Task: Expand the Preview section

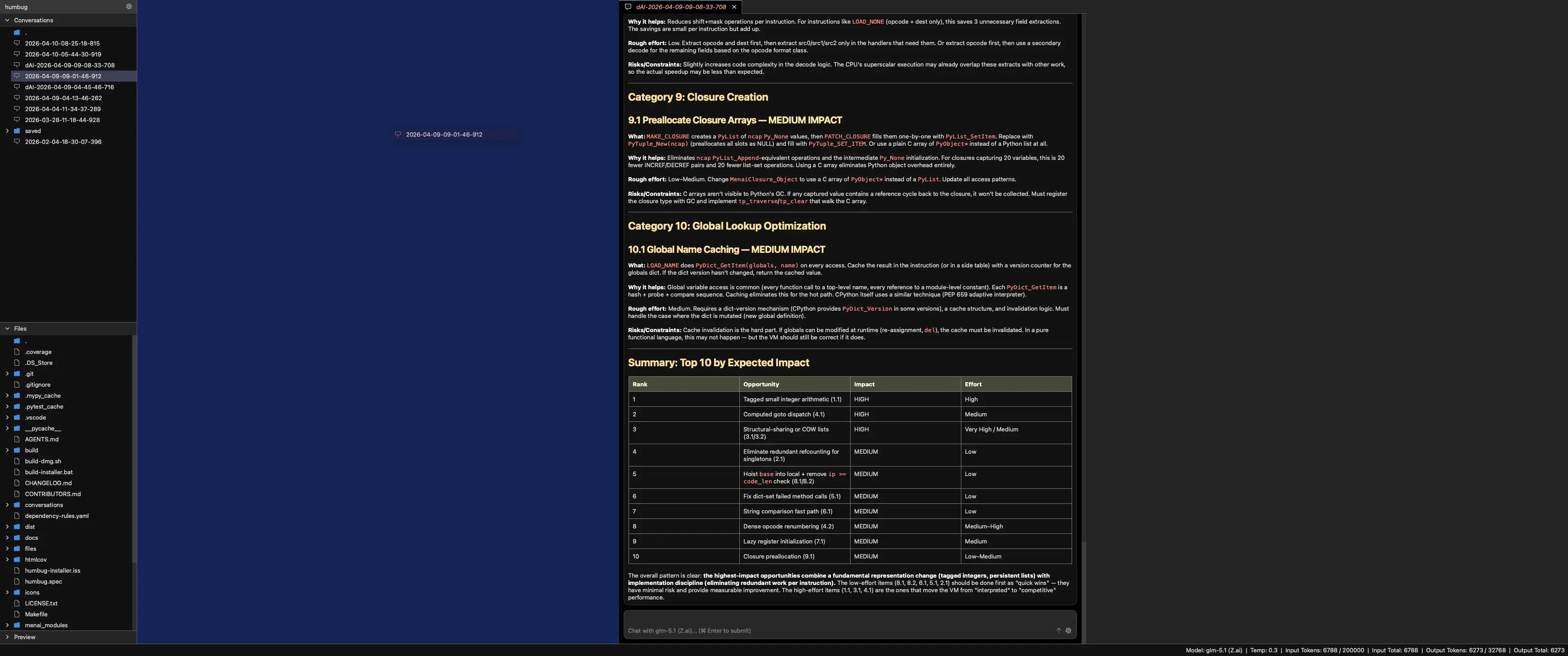Action: click(x=7, y=637)
